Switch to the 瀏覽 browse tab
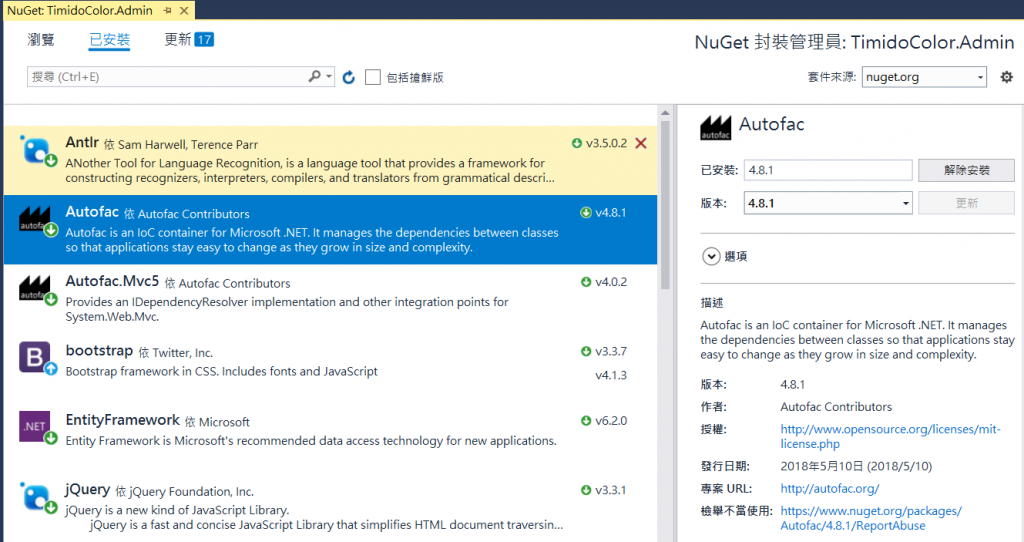 point(42,40)
